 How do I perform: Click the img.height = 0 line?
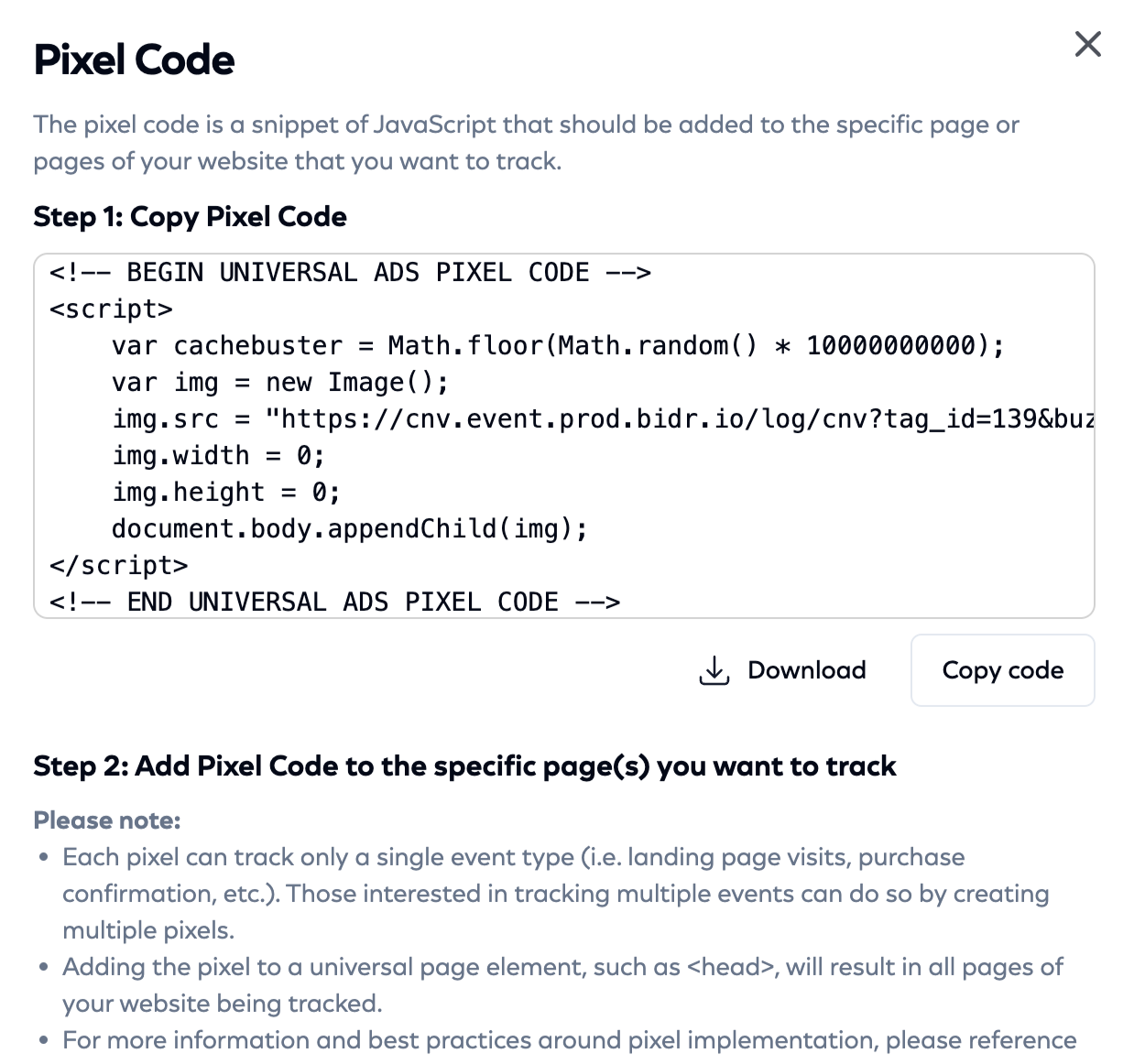point(226,493)
